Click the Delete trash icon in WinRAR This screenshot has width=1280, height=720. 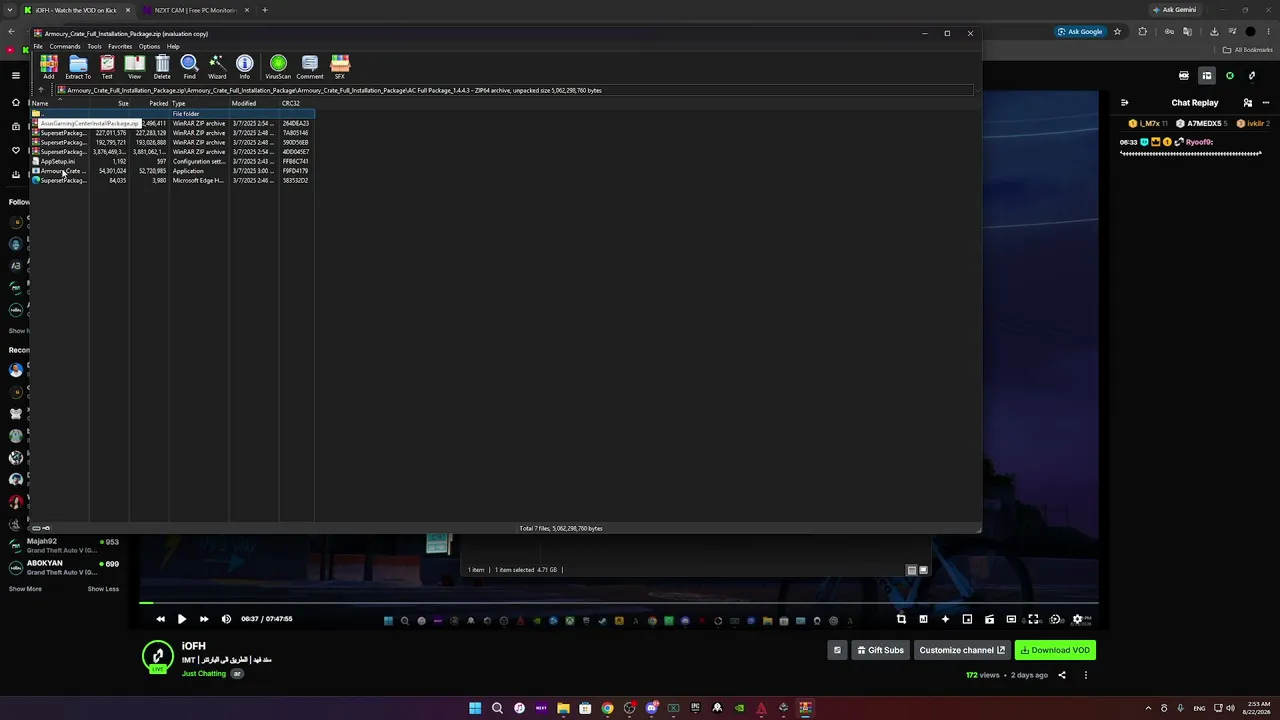[162, 67]
